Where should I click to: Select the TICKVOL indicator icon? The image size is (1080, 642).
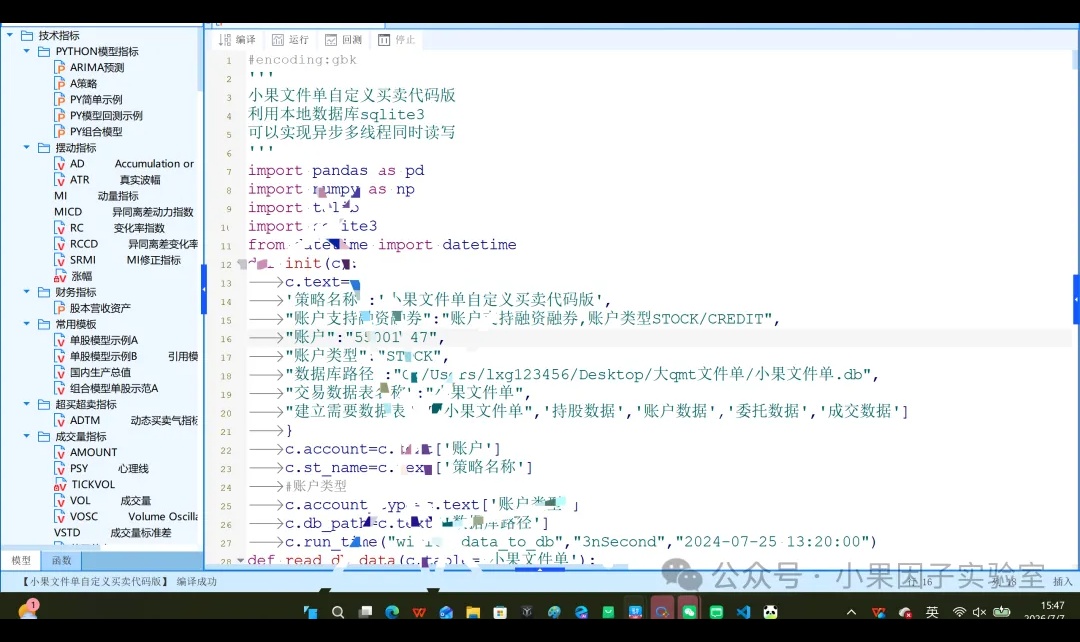pos(61,484)
